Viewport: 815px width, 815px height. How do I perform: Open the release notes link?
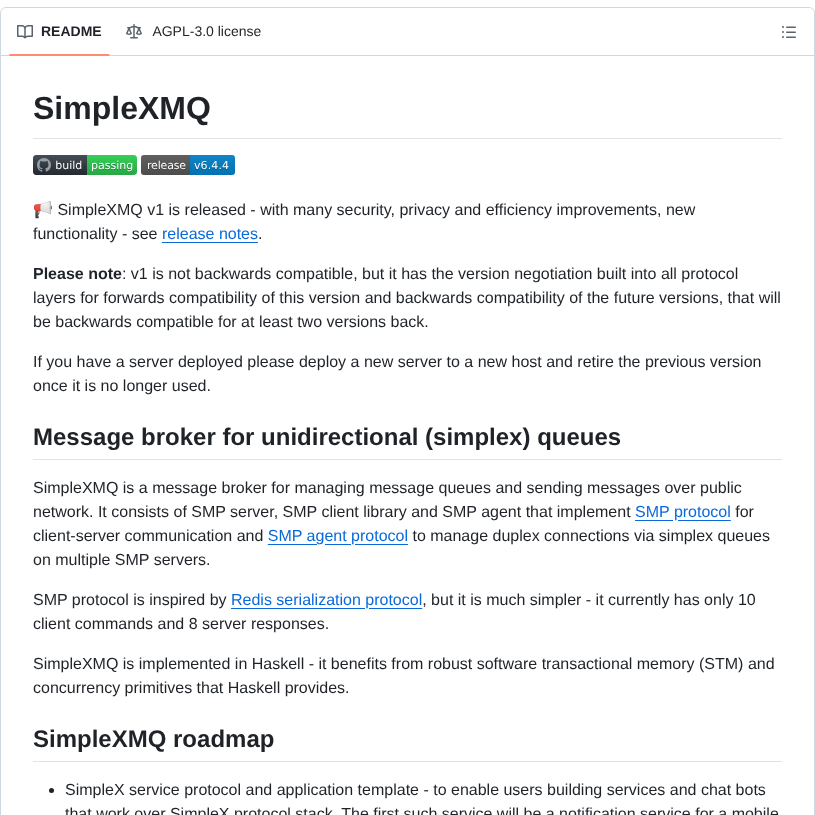pos(209,233)
